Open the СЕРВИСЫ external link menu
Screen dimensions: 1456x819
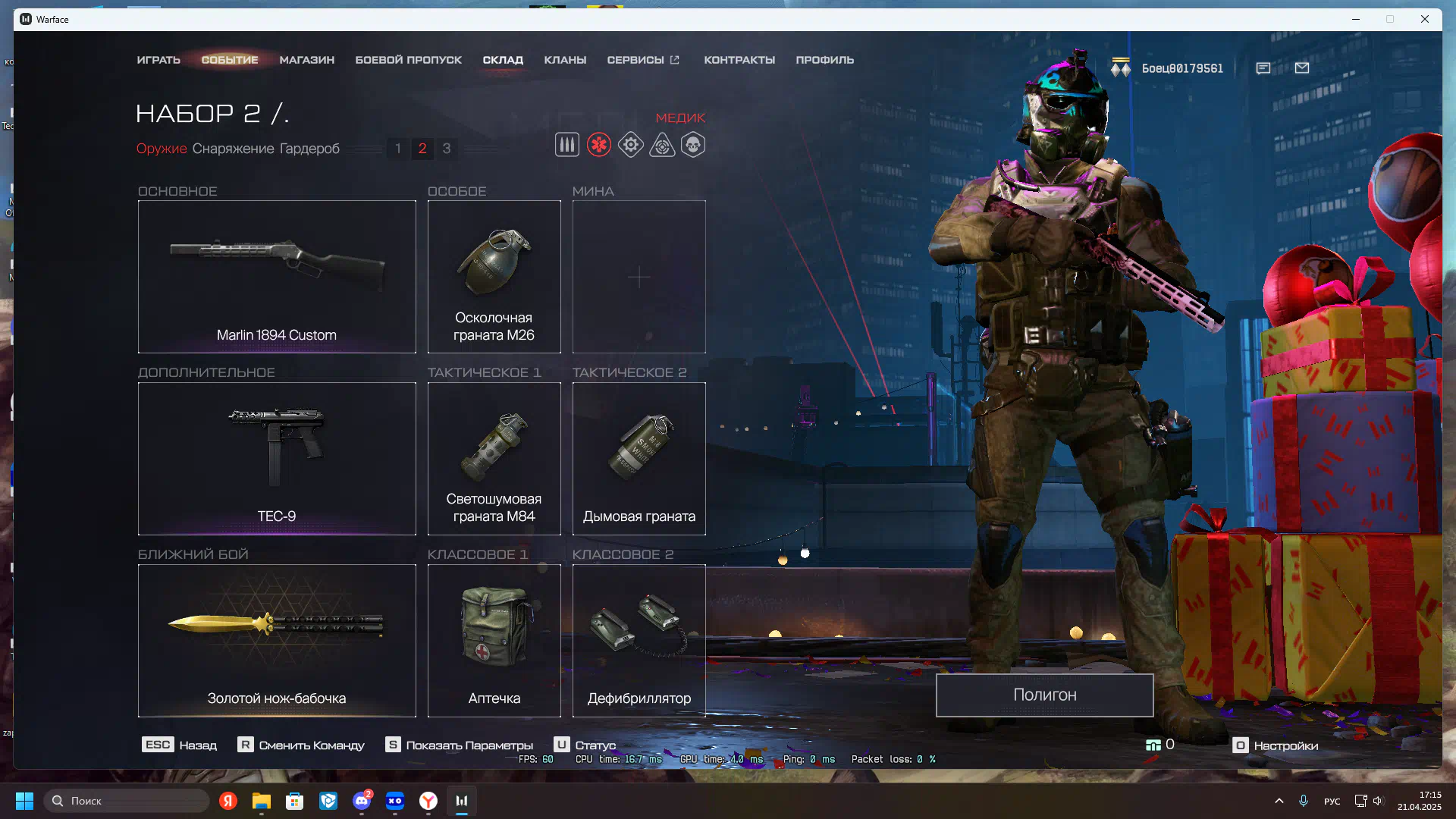click(643, 60)
